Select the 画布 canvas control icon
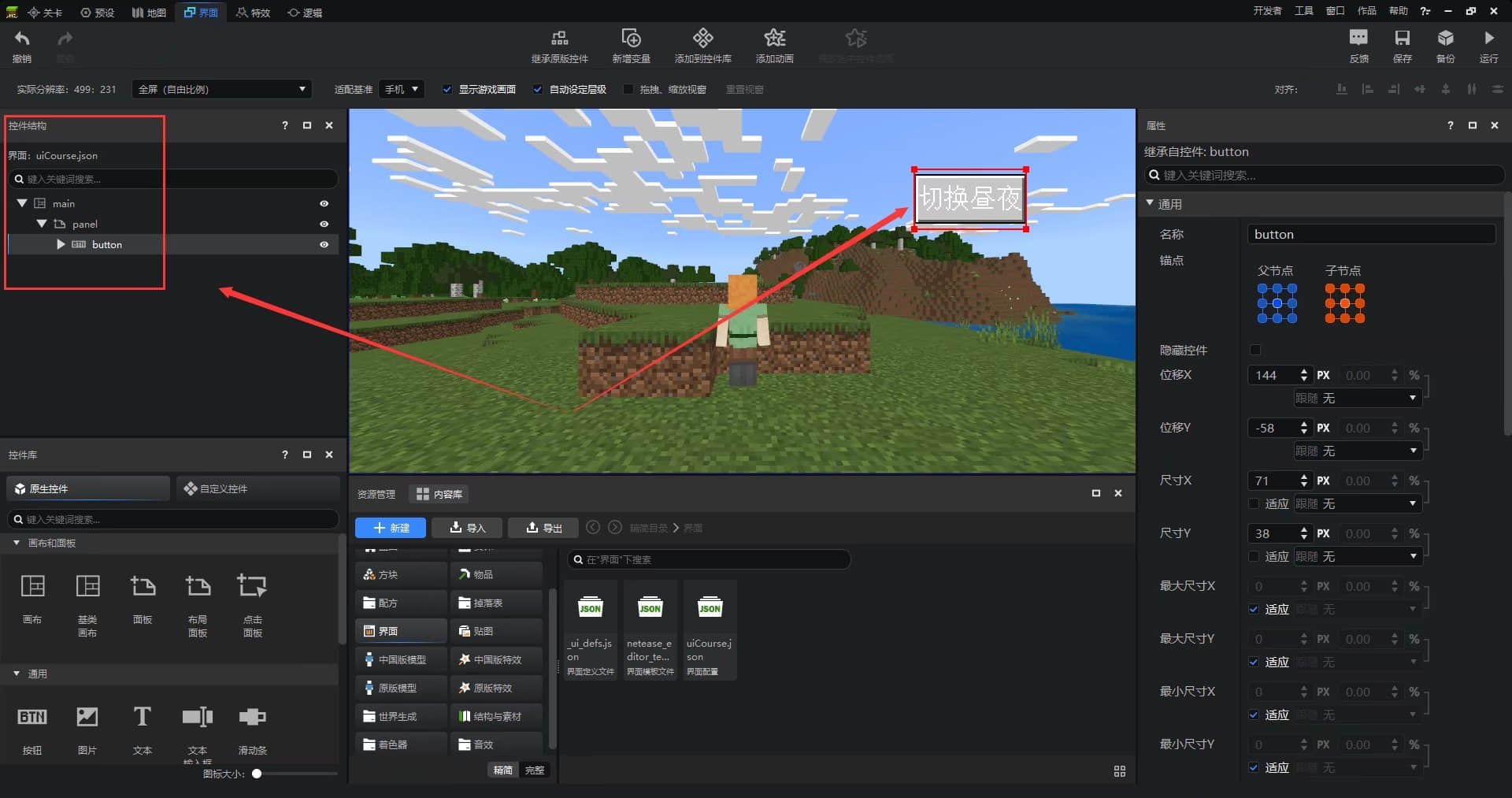 point(32,586)
